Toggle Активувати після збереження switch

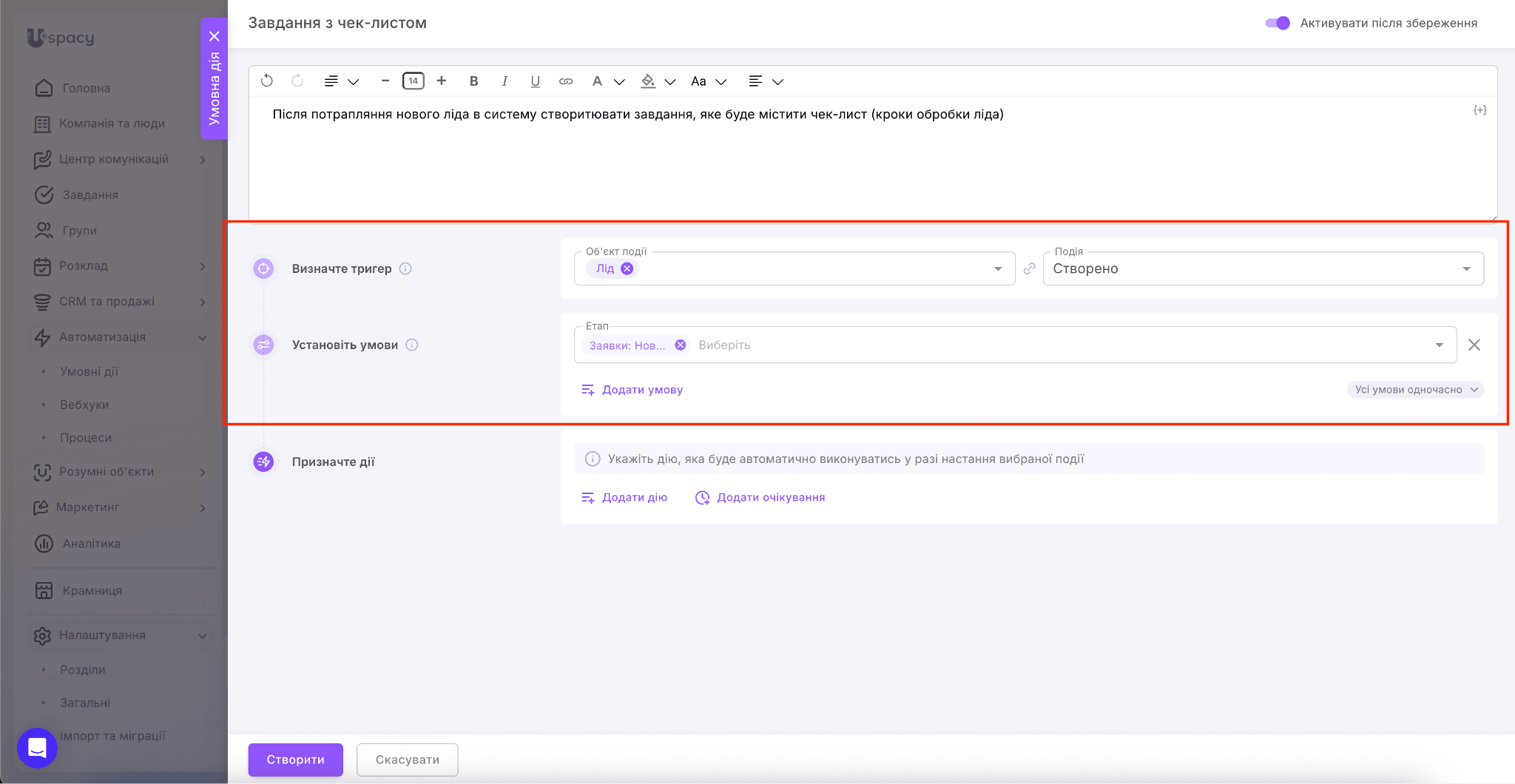point(1278,23)
